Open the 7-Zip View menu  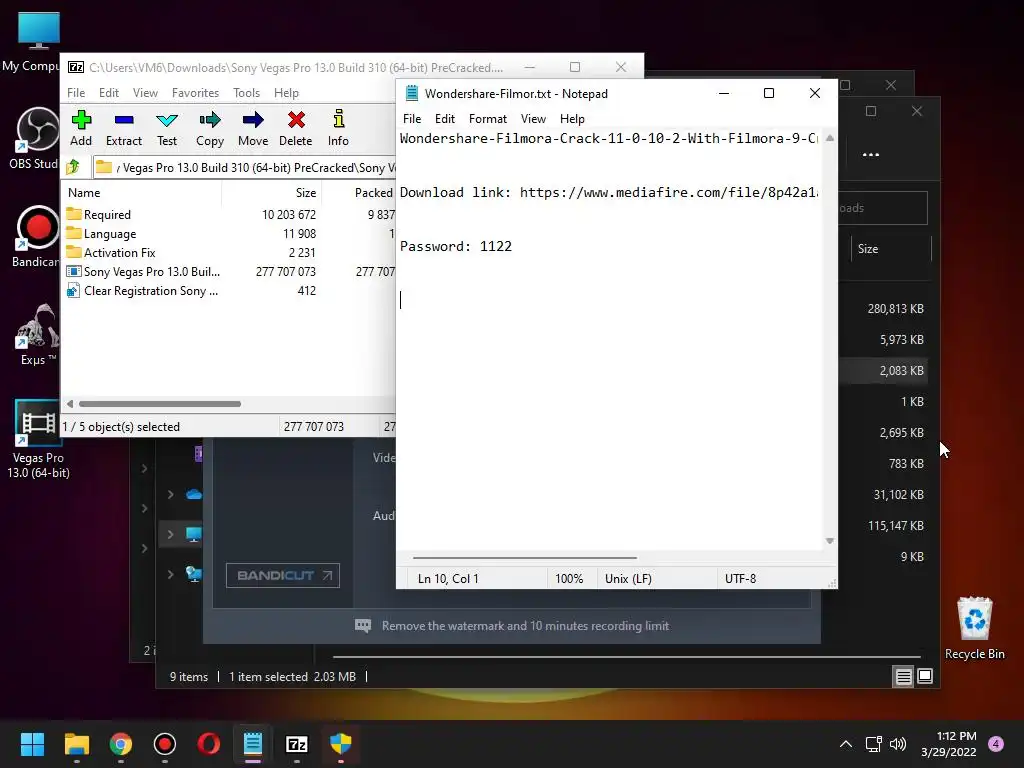[145, 93]
